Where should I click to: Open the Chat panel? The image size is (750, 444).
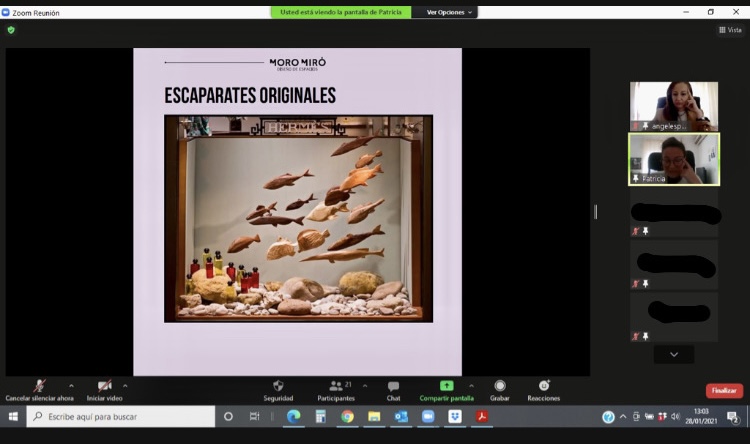coord(393,386)
